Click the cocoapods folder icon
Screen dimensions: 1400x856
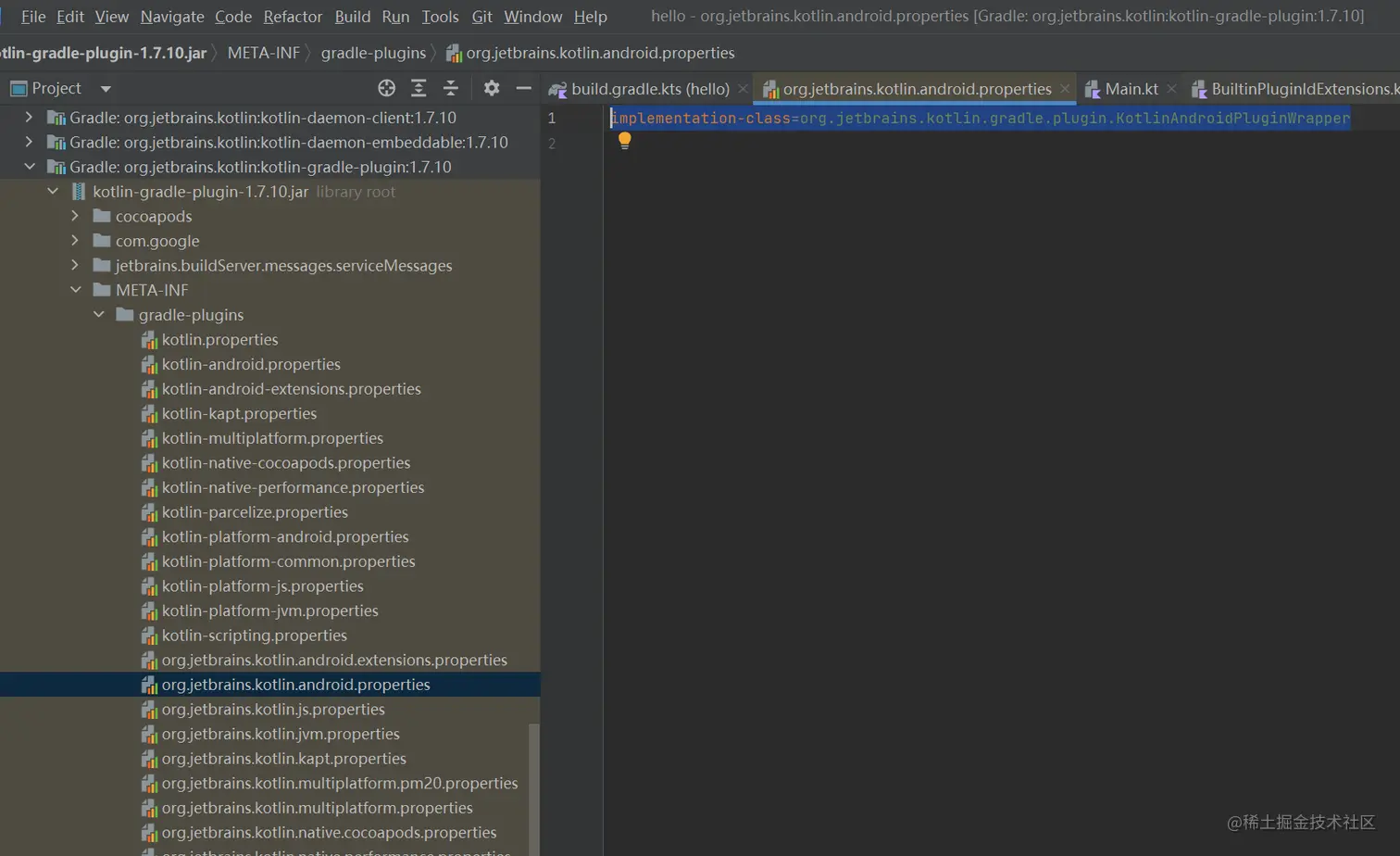coord(102,216)
